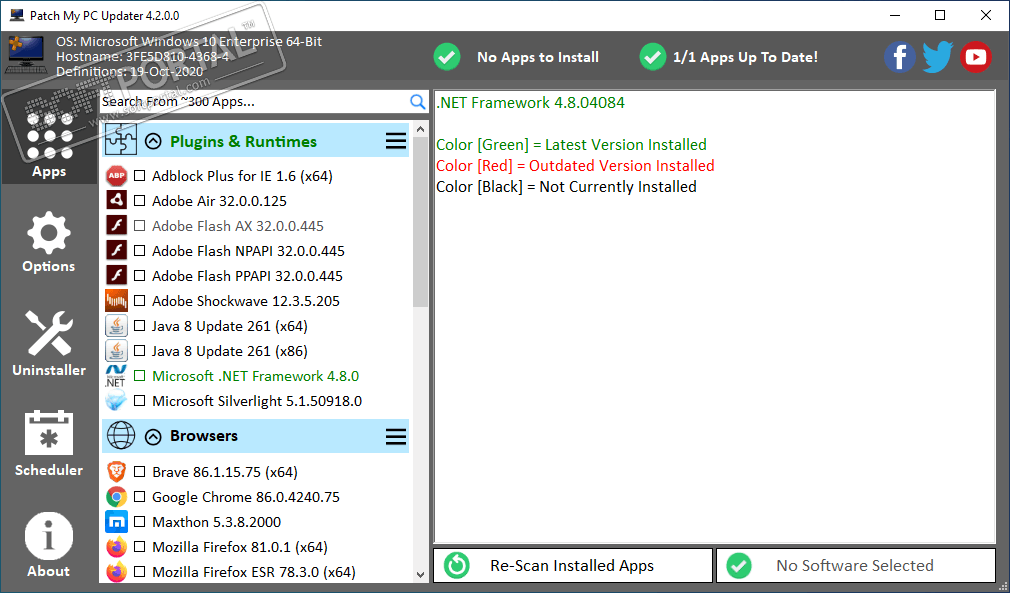
Task: Select the '.NET Framework 4.8.04084' text line
Action: click(530, 102)
